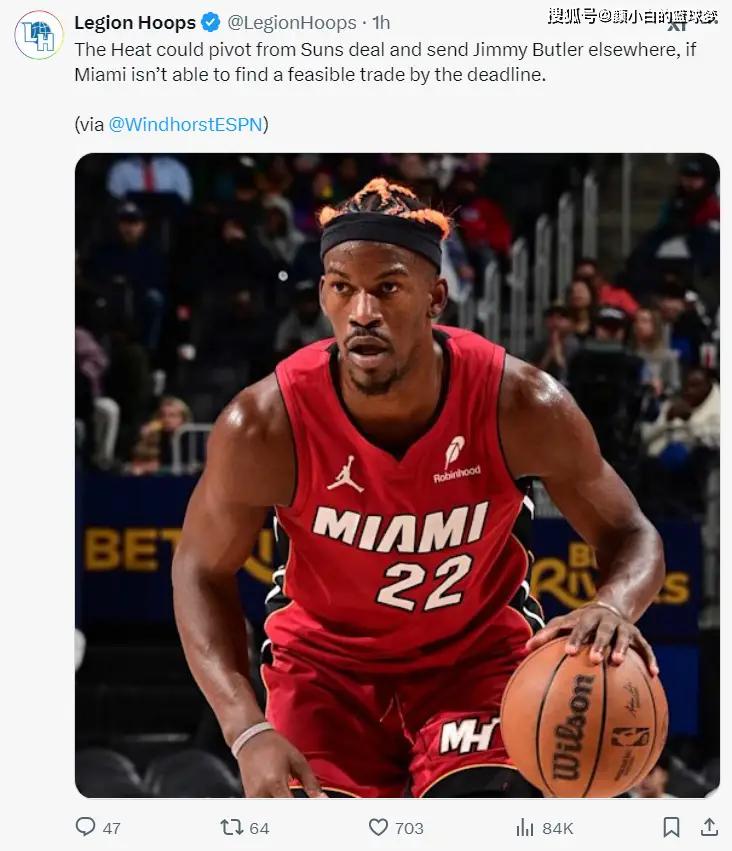This screenshot has width=732, height=851.
Task: Click the tweet text about Heat pivot
Action: tap(385, 62)
